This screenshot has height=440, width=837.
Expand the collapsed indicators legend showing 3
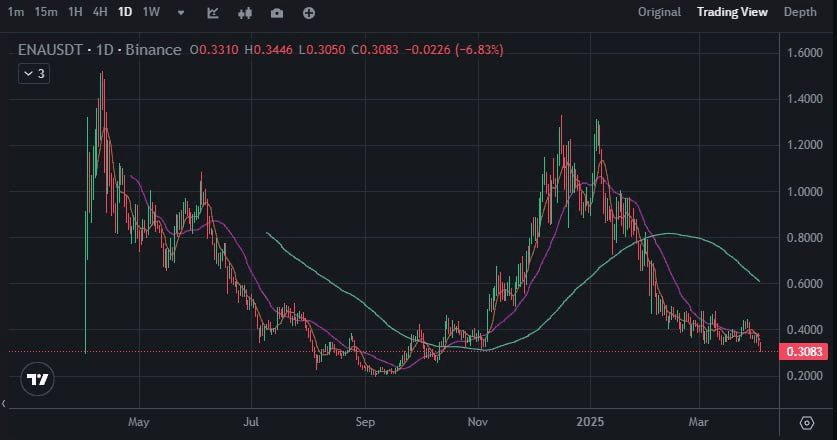pyautogui.click(x=34, y=74)
